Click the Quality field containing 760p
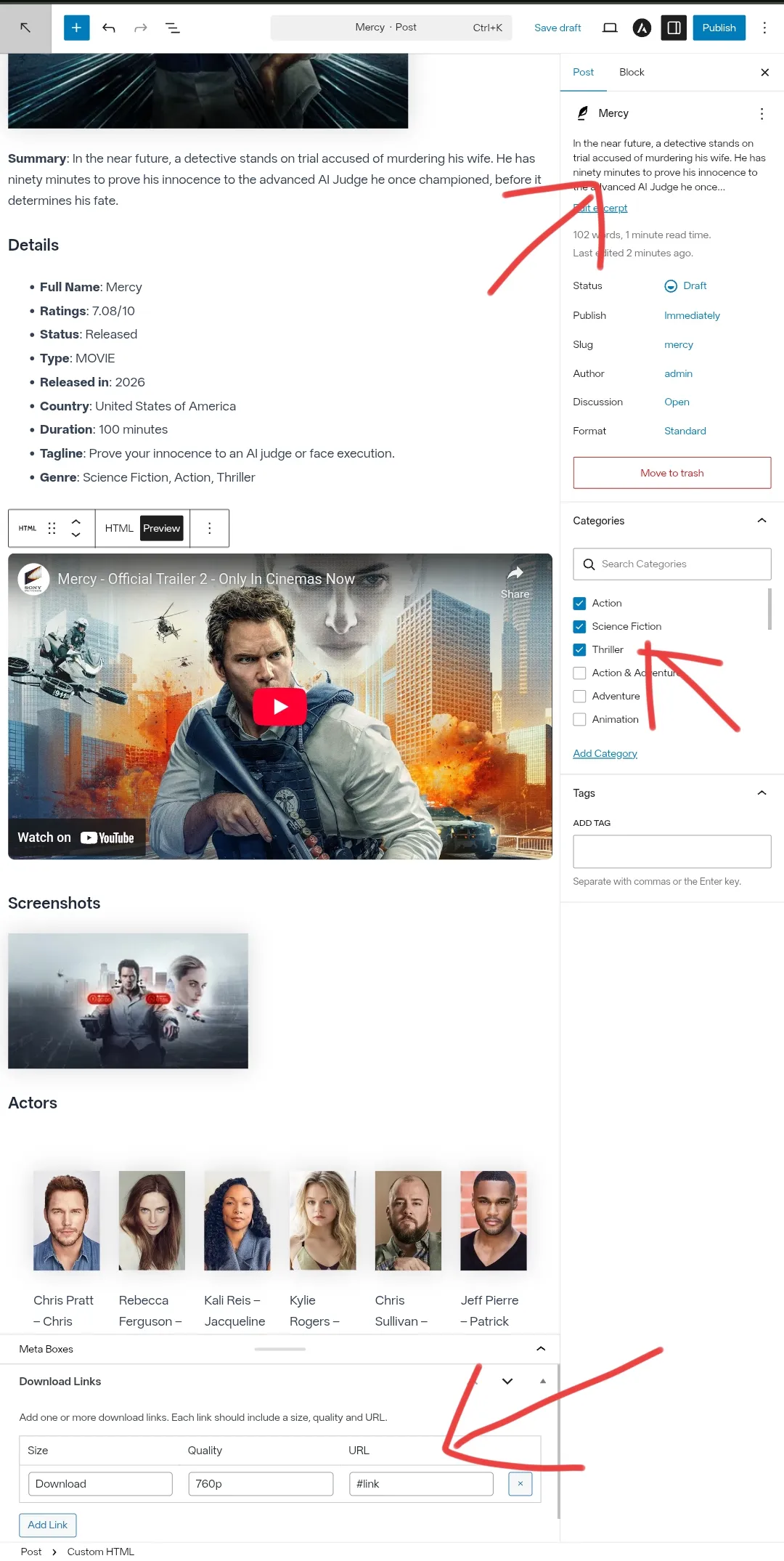The width and height of the screenshot is (784, 1561). (x=261, y=1483)
